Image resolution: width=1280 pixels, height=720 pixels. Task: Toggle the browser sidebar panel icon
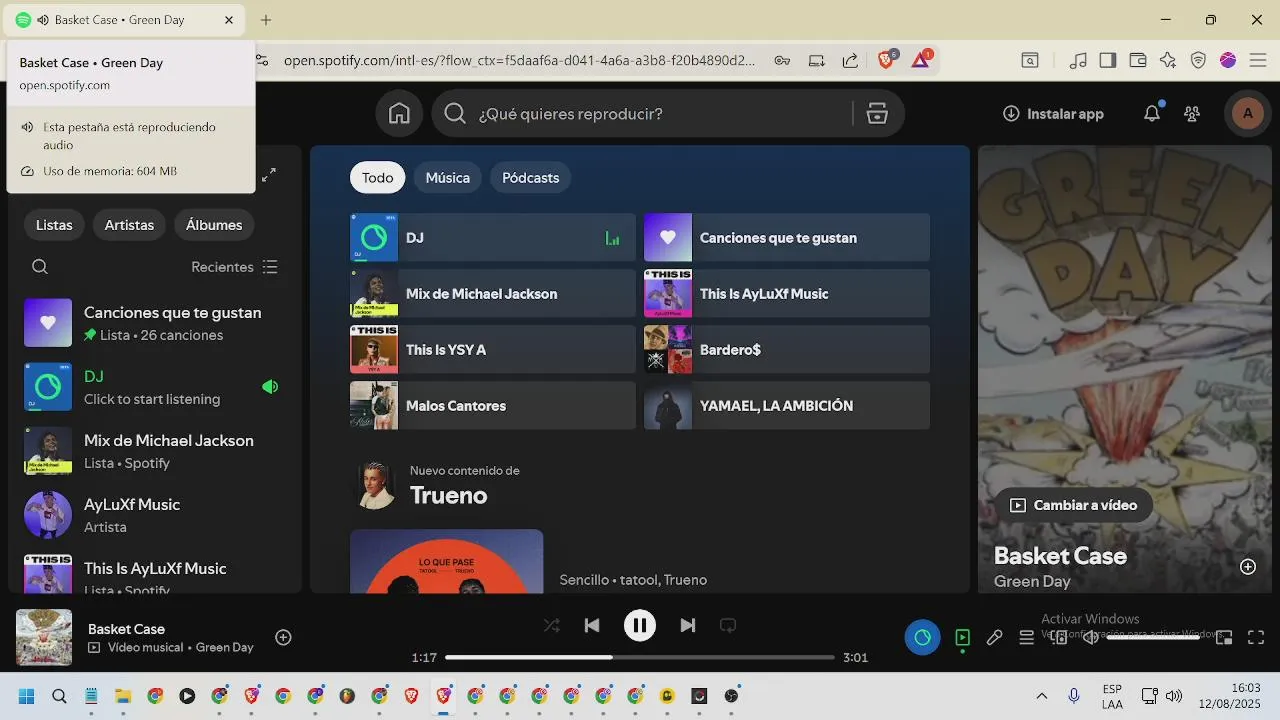coord(1107,60)
